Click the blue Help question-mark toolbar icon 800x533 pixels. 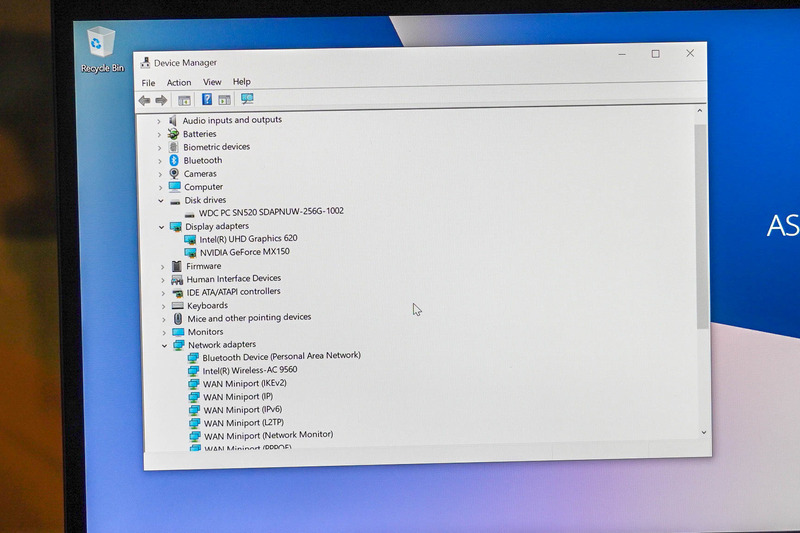[207, 99]
